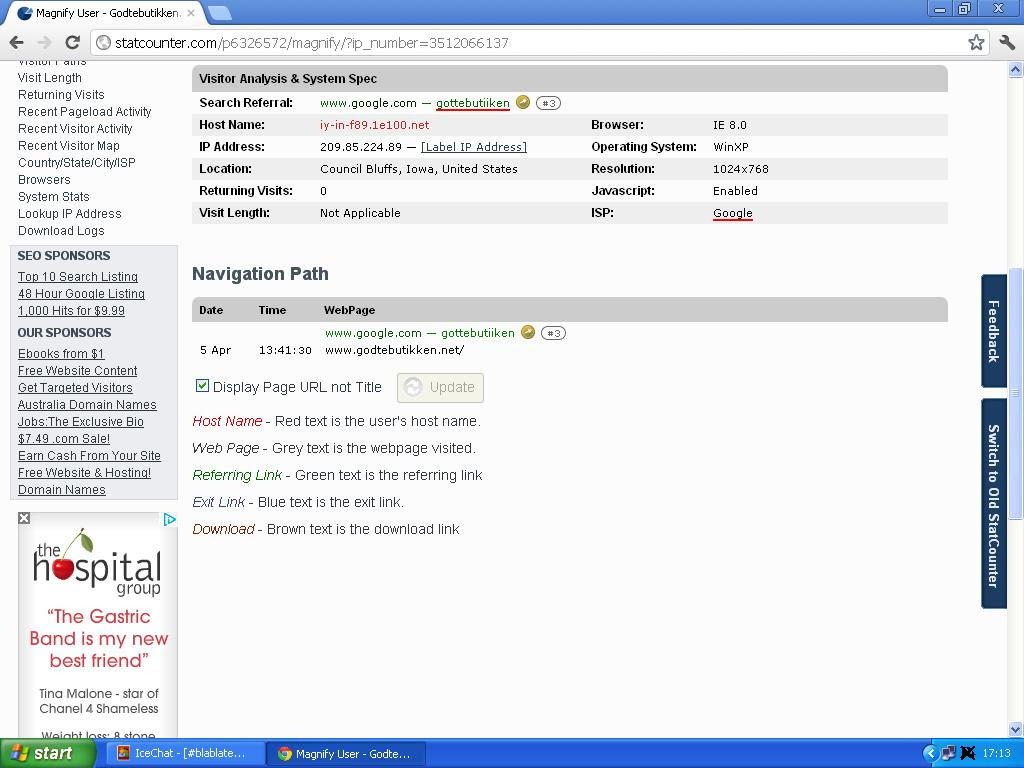
Task: Click the taskbar clock showing 17:13
Action: 997,754
